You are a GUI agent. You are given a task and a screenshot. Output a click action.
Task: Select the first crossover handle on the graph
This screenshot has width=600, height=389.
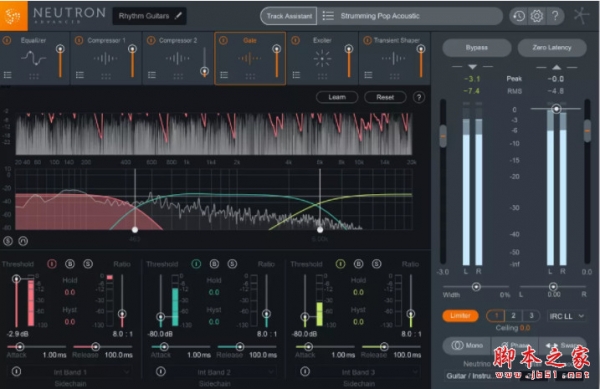pyautogui.click(x=135, y=229)
